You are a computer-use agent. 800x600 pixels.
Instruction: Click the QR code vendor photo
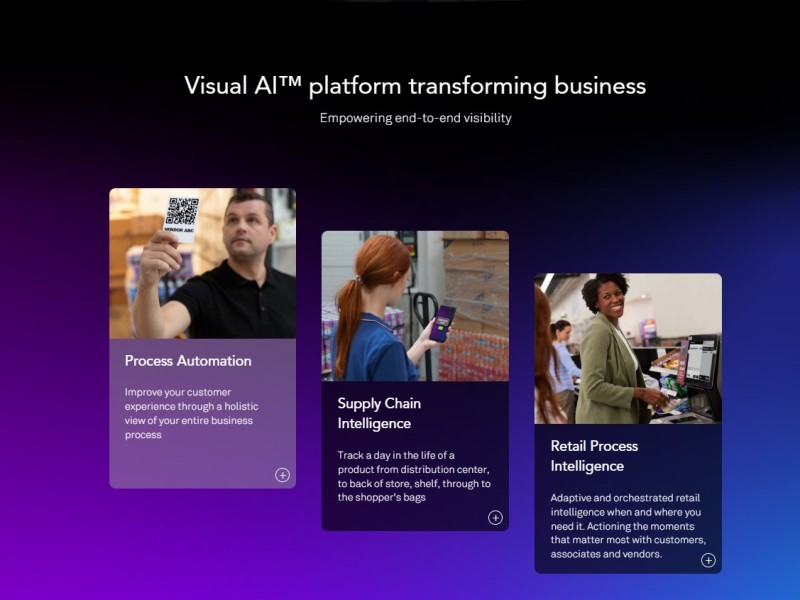tap(203, 263)
